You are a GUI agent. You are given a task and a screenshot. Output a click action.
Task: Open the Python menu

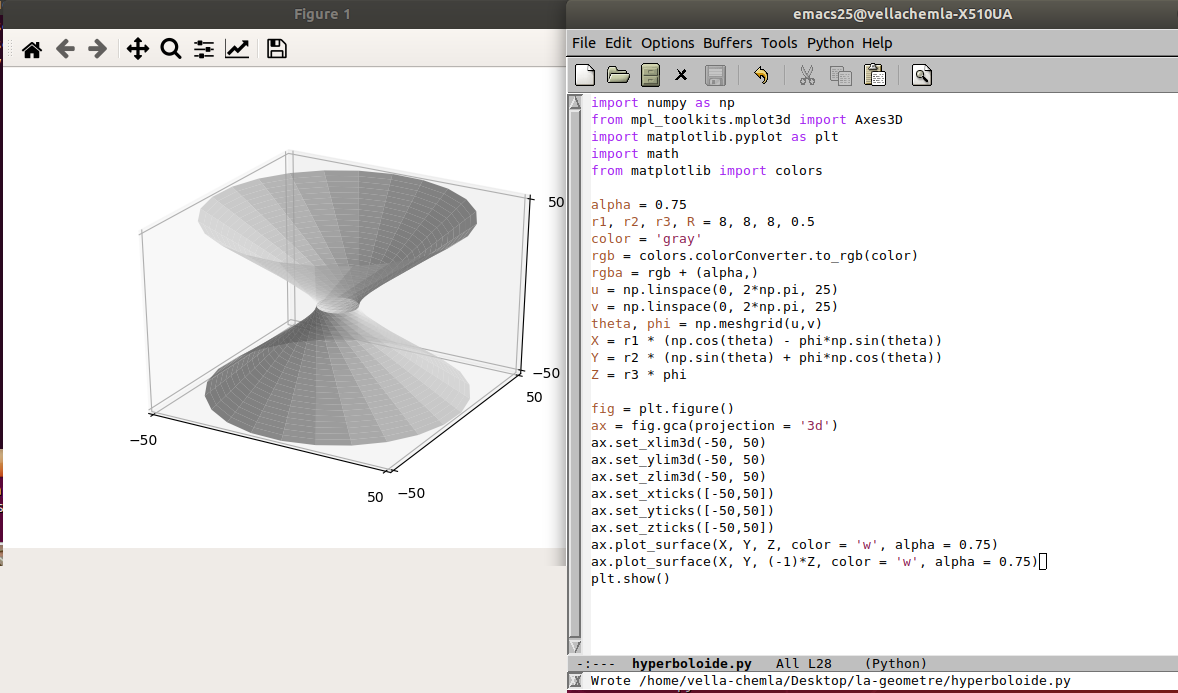[x=830, y=43]
